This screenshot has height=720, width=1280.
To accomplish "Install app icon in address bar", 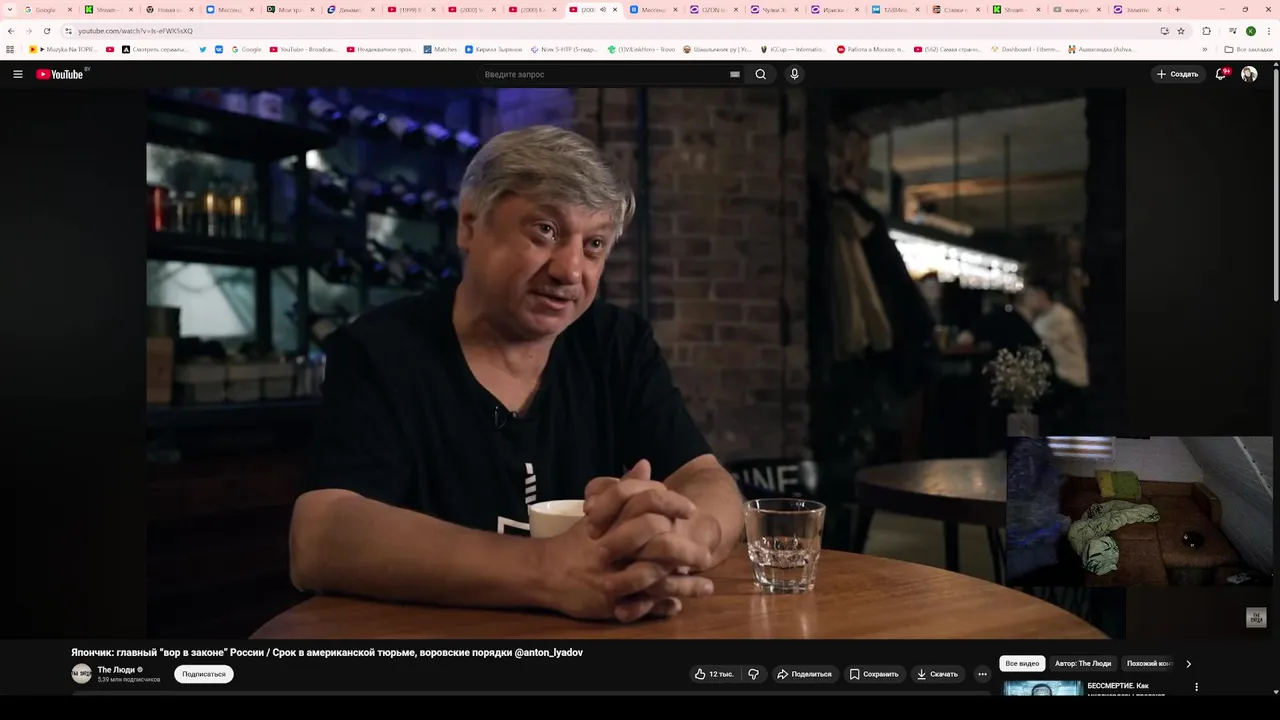I will (1164, 31).
